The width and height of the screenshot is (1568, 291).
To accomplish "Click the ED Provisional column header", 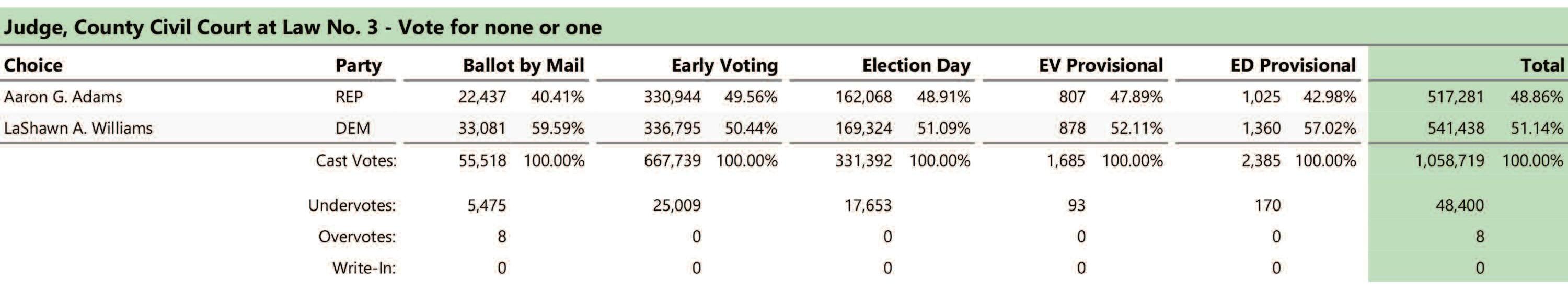I will click(1293, 65).
